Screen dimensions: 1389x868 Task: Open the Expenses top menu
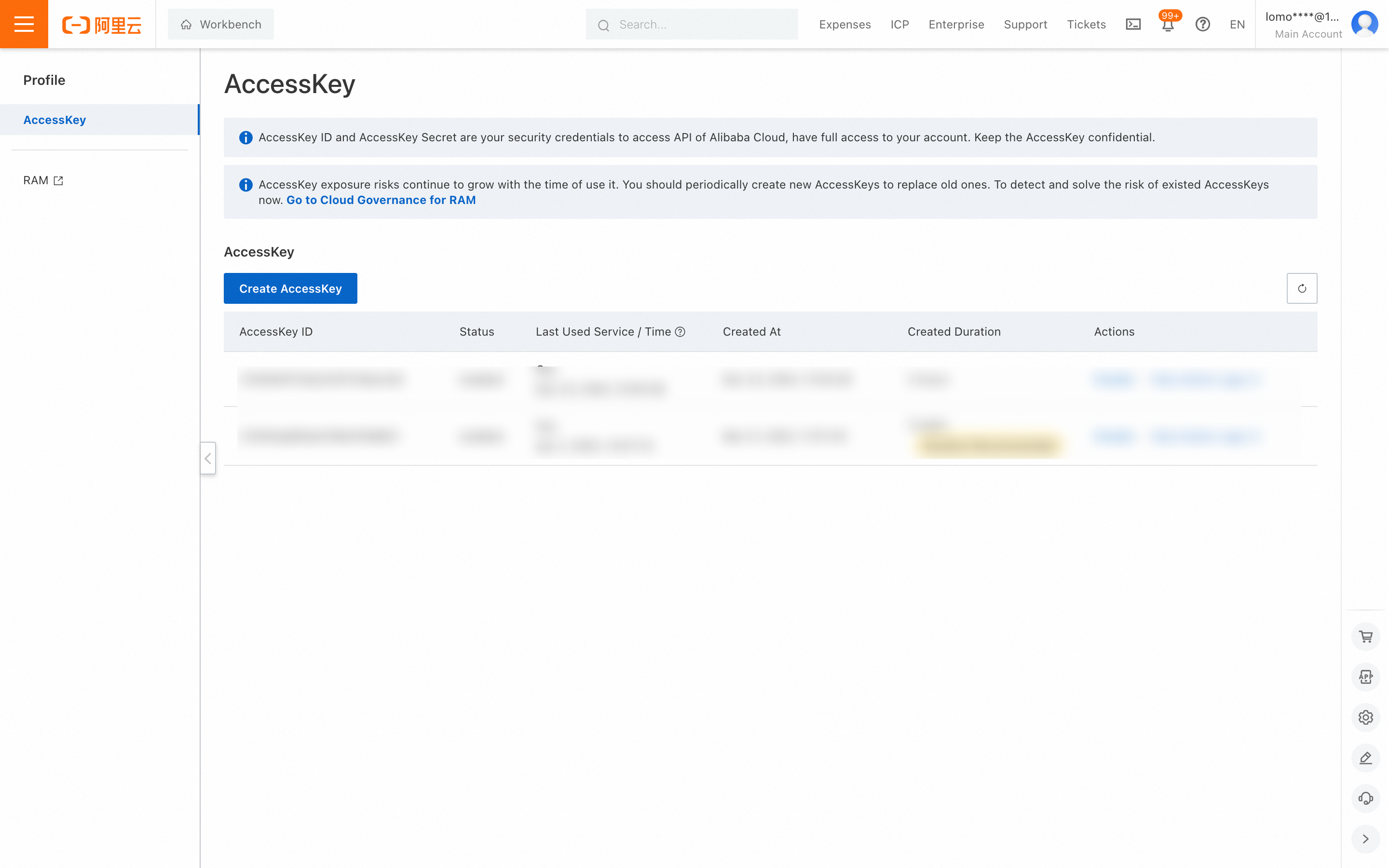point(844,25)
